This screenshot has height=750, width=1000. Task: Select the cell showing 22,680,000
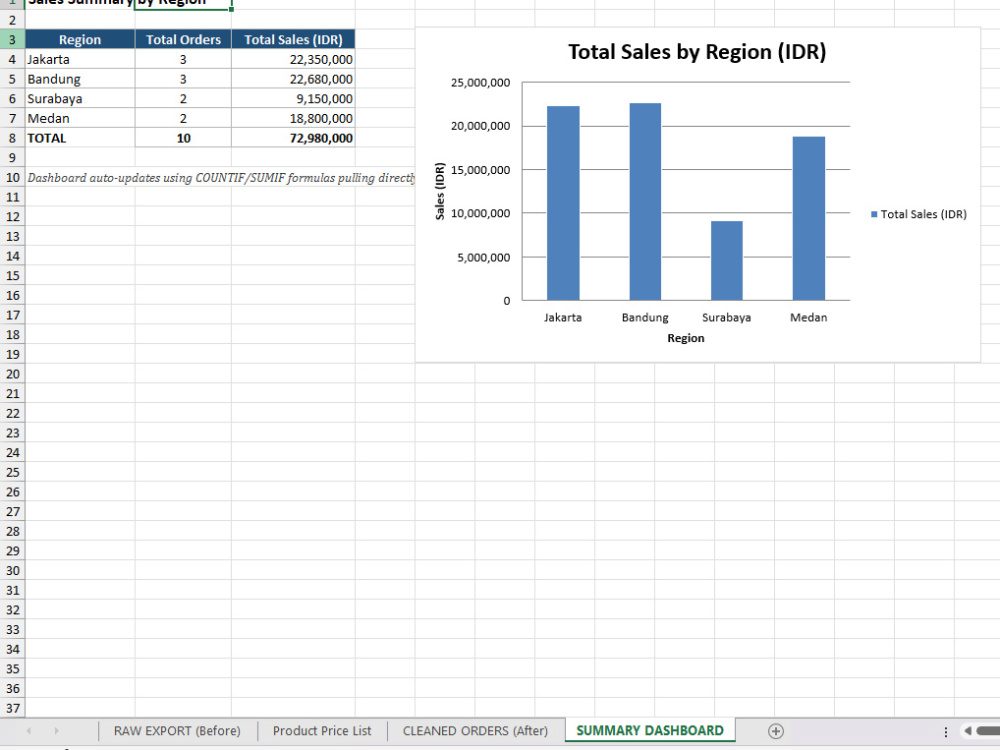coord(293,79)
